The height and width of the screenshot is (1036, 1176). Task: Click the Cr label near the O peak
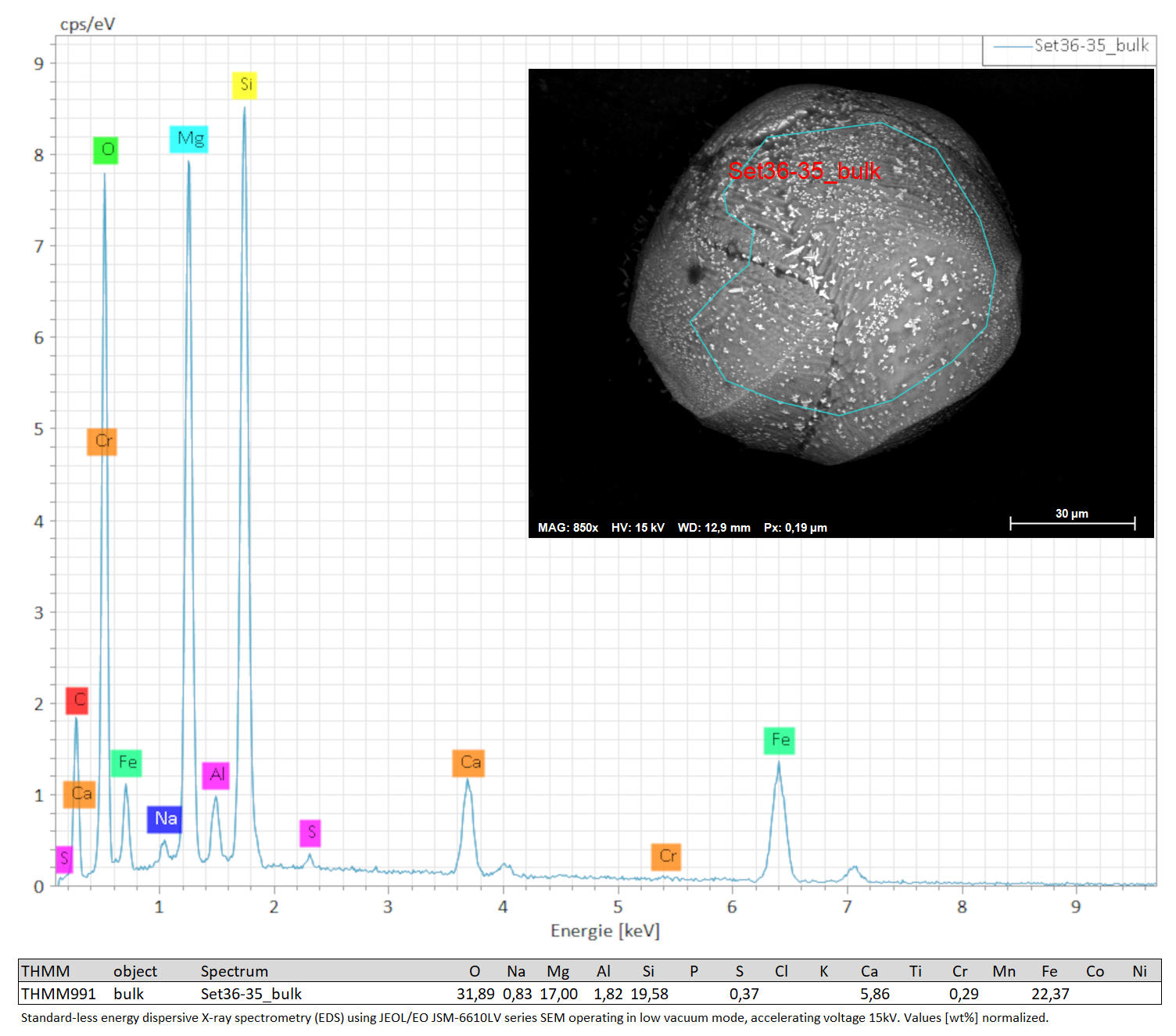click(102, 441)
